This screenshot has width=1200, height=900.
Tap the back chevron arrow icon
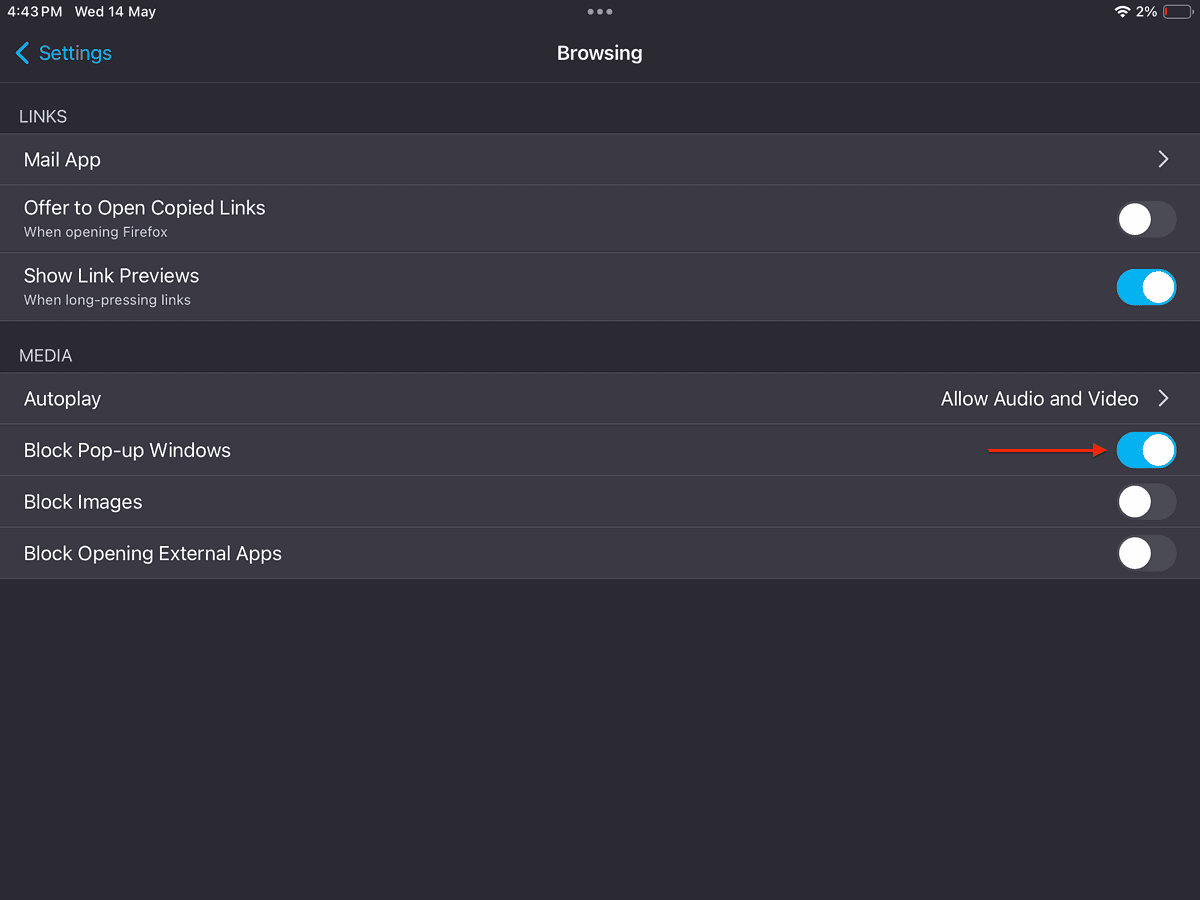pyautogui.click(x=22, y=53)
